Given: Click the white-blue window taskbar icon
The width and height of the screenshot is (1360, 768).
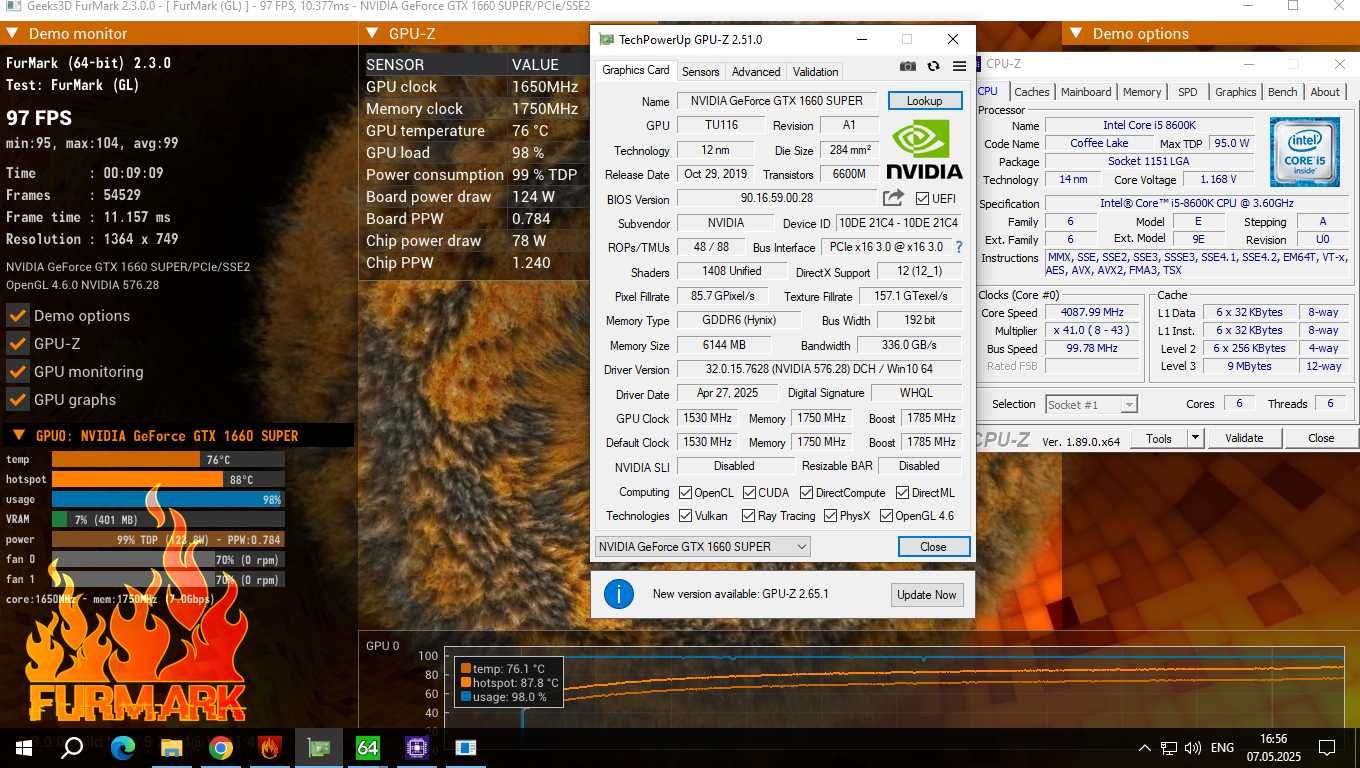Looking at the screenshot, I should coord(466,748).
